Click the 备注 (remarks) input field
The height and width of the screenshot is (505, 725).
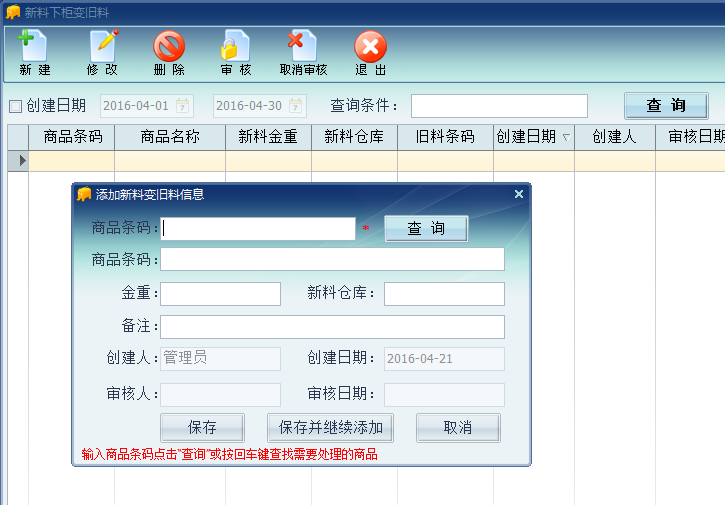(332, 327)
